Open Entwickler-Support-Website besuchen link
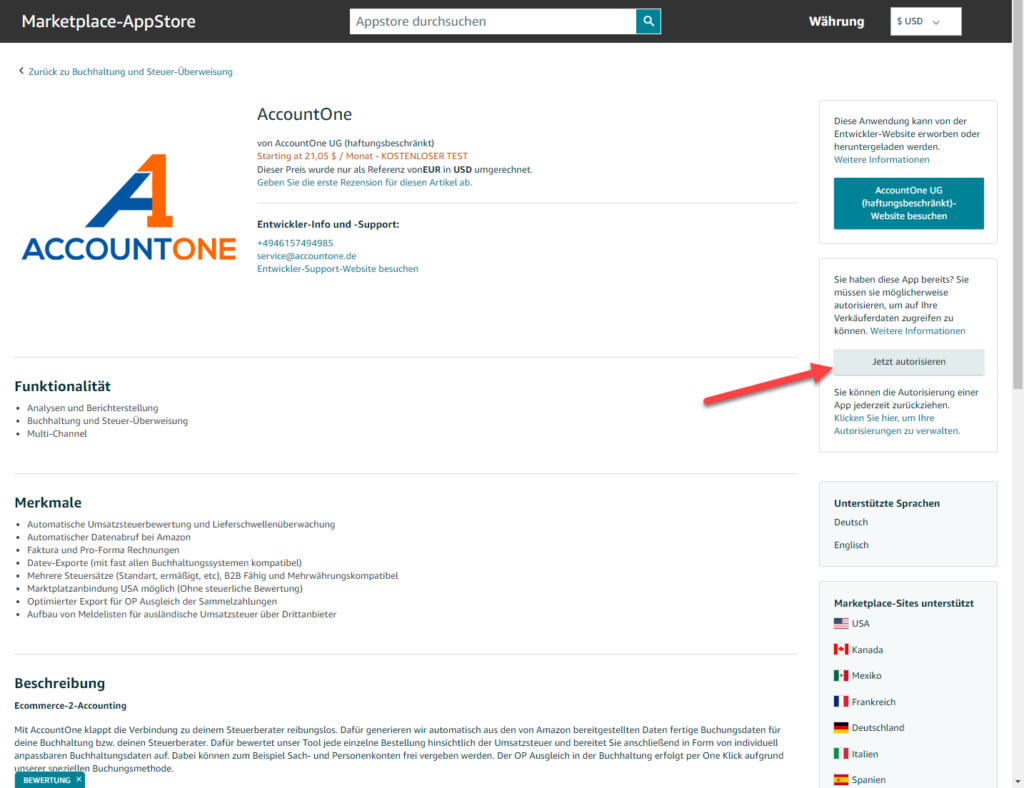This screenshot has height=788, width=1024. [338, 268]
